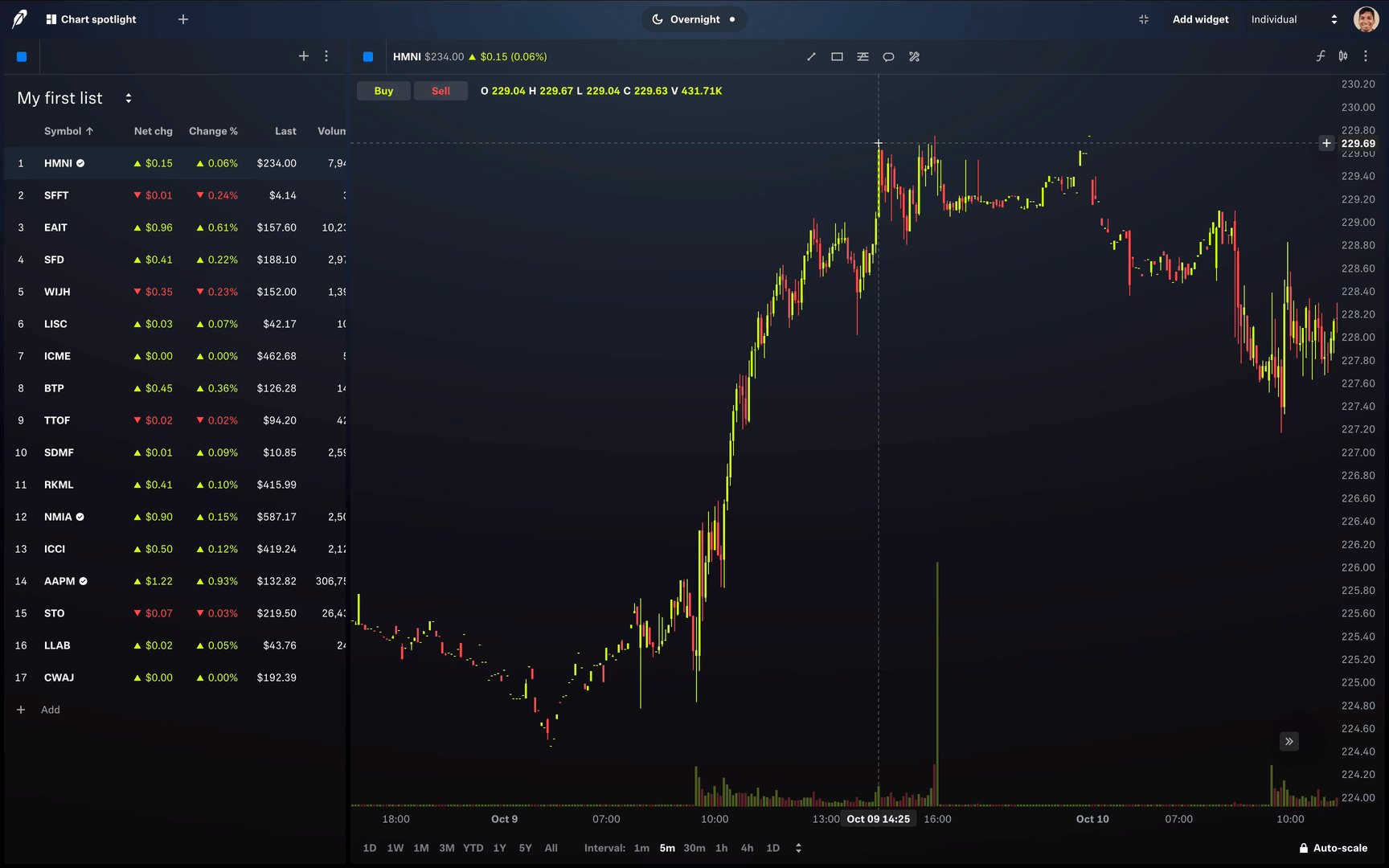
Task: Open the drawing tools settings icon
Action: coord(914,57)
